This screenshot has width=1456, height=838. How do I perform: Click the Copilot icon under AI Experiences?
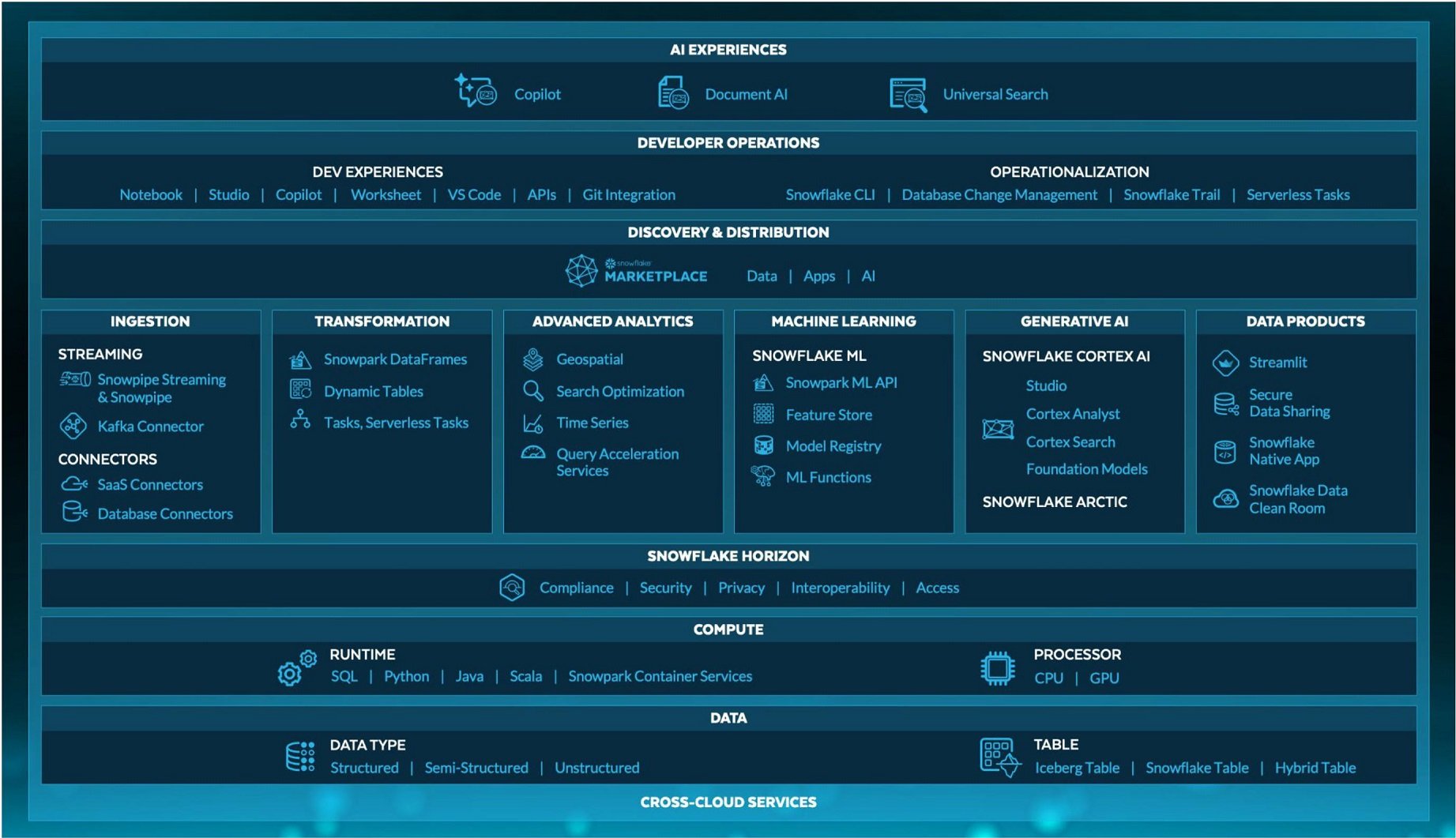coord(475,92)
